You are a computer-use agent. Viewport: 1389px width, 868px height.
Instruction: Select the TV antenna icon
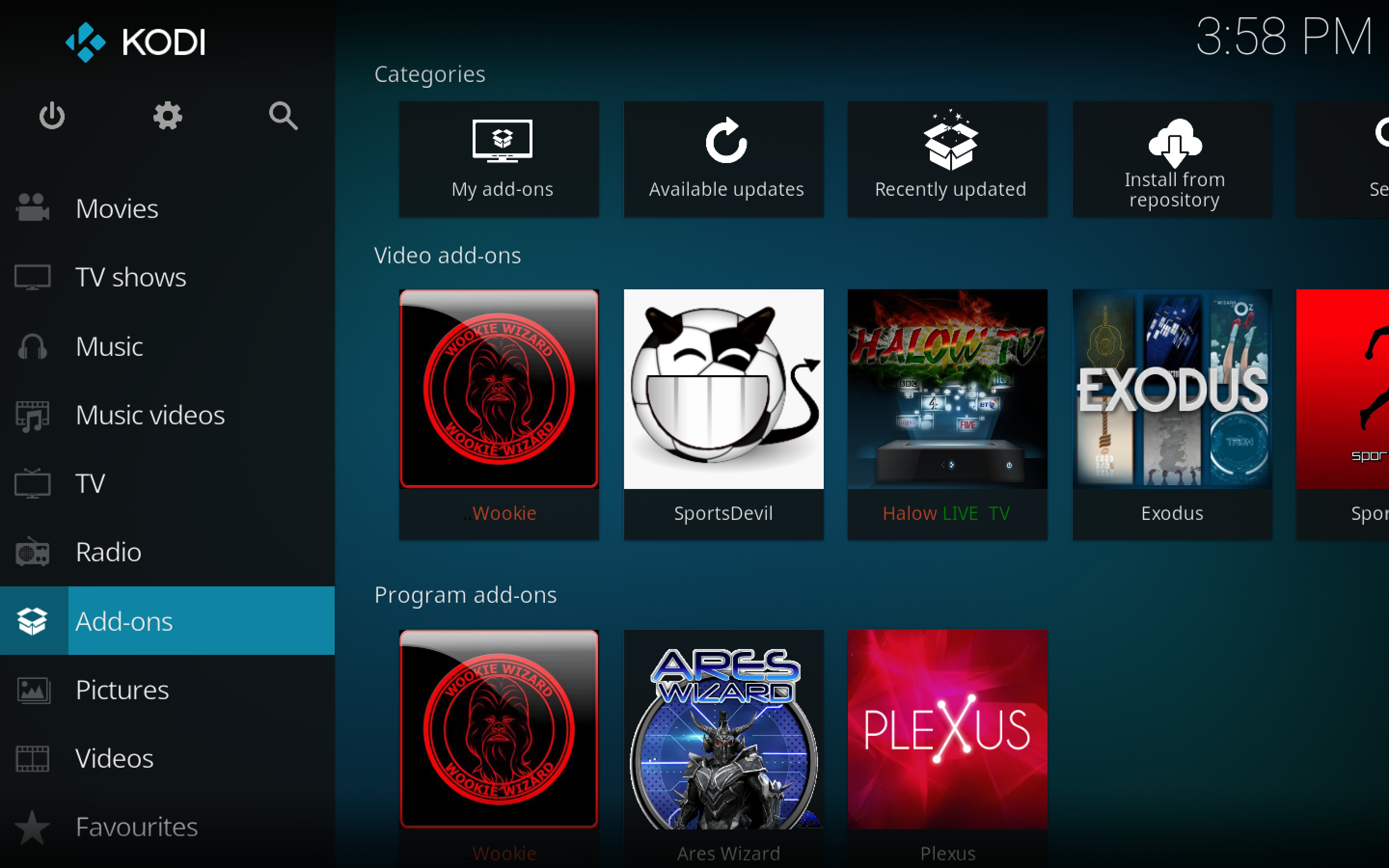33,483
